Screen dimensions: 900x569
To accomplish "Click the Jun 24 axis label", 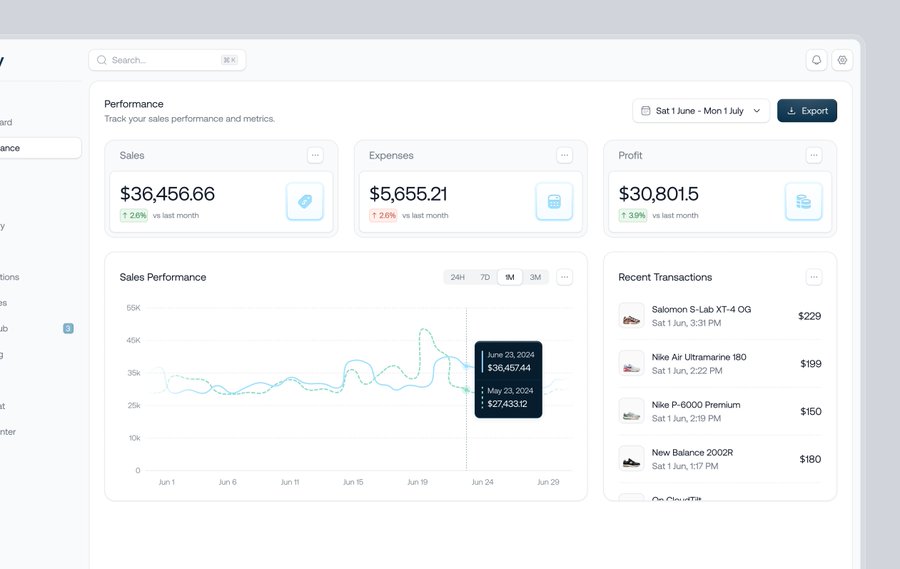I will click(482, 482).
